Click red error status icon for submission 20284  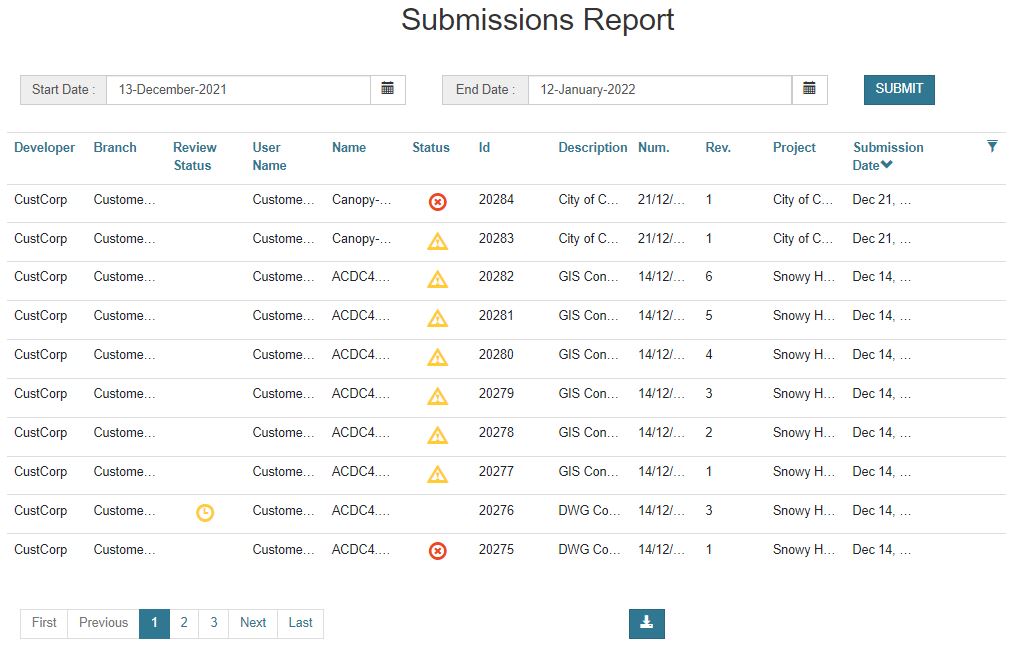[437, 201]
